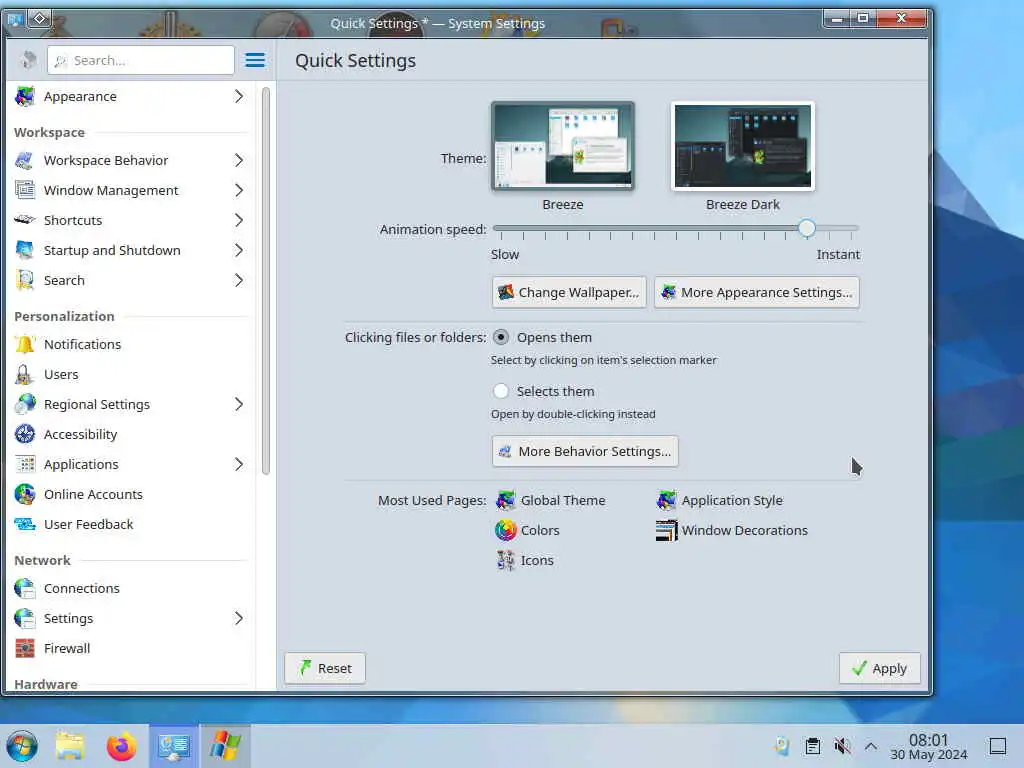Click the User Feedback icon
Screen dimensions: 1024x768
(25, 524)
